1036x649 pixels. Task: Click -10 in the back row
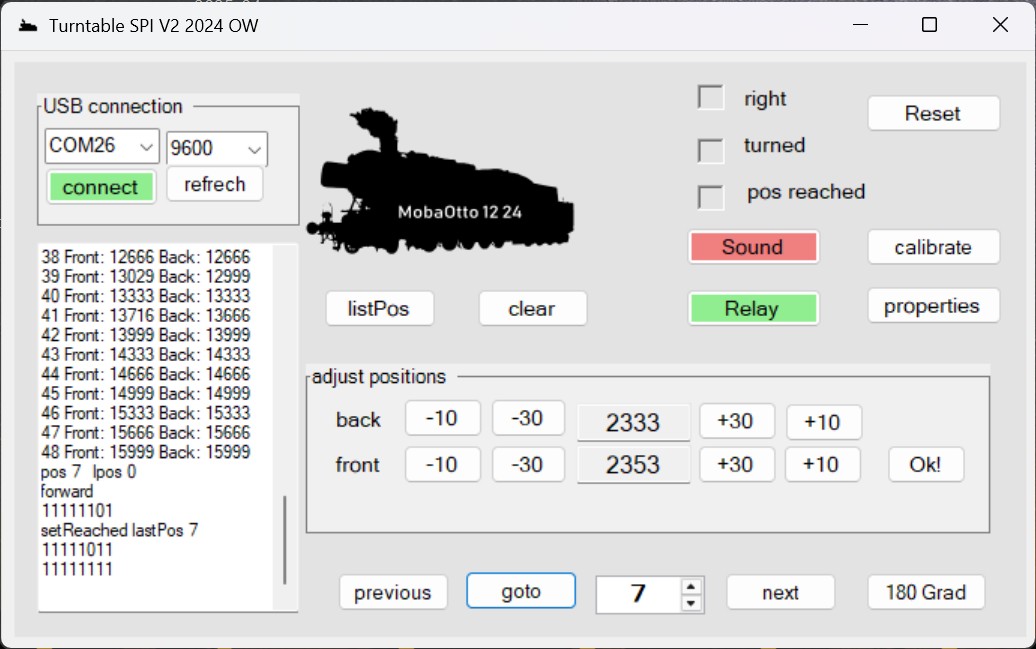click(442, 418)
